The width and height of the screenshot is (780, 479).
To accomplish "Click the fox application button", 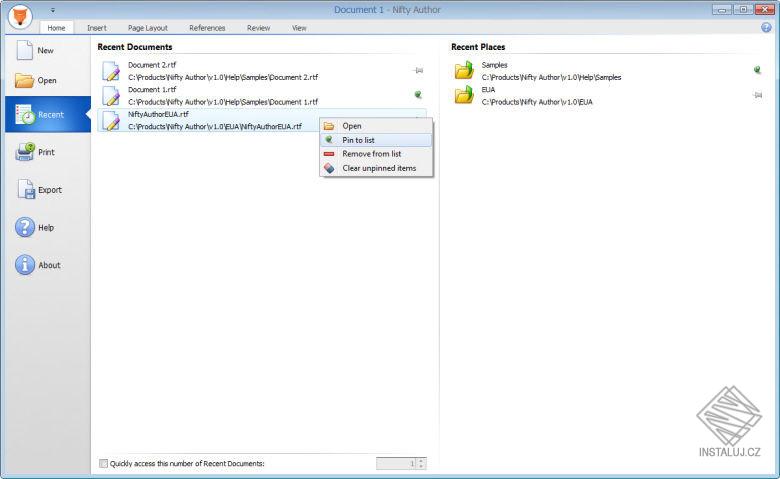I will click(20, 16).
